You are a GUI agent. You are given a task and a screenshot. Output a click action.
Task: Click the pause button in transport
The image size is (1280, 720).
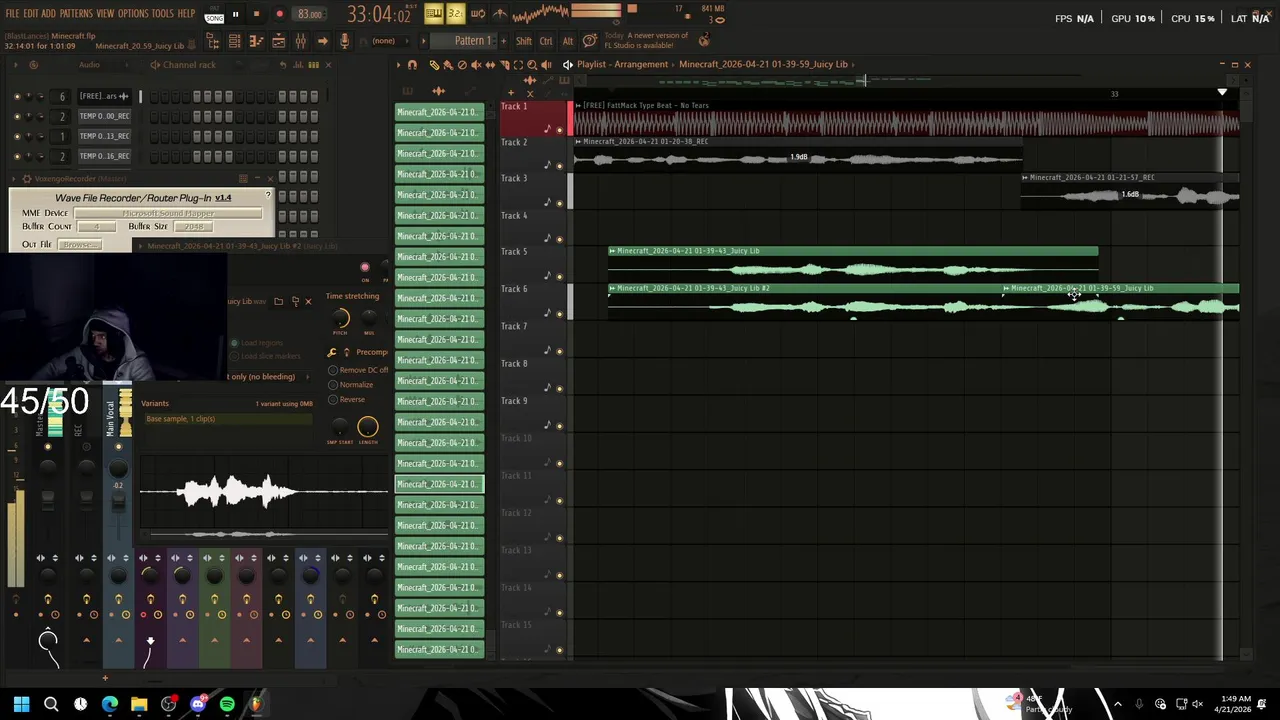coord(235,14)
